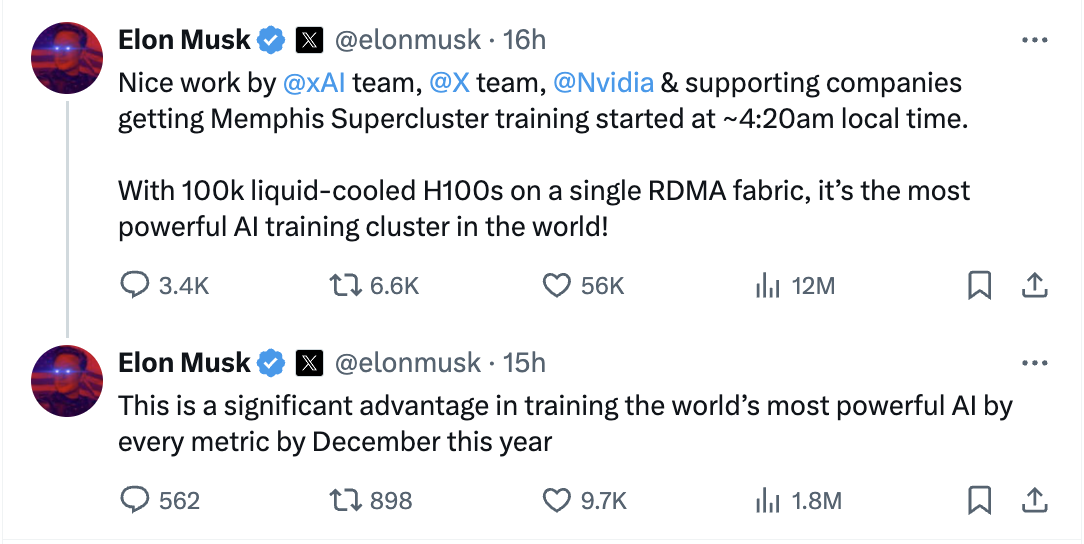Open the first tweet's more options menu

(x=1034, y=40)
